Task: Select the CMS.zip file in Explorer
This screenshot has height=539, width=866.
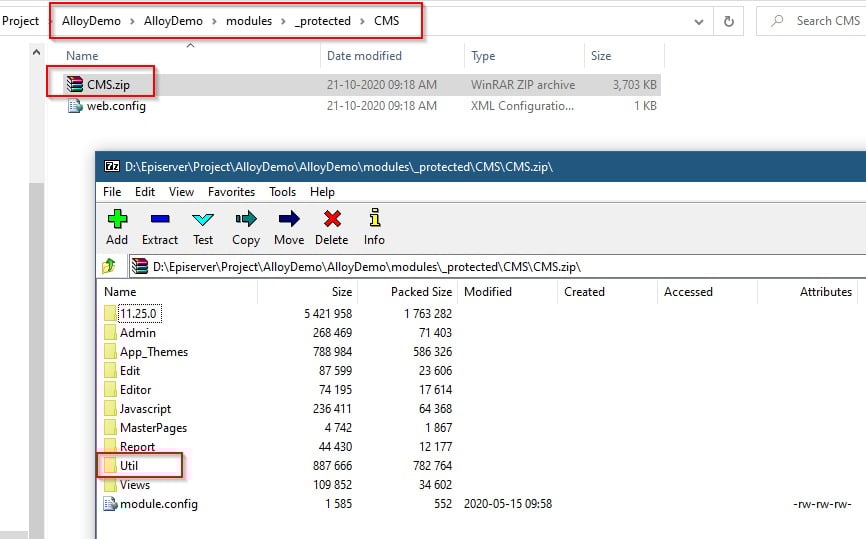Action: click(107, 85)
